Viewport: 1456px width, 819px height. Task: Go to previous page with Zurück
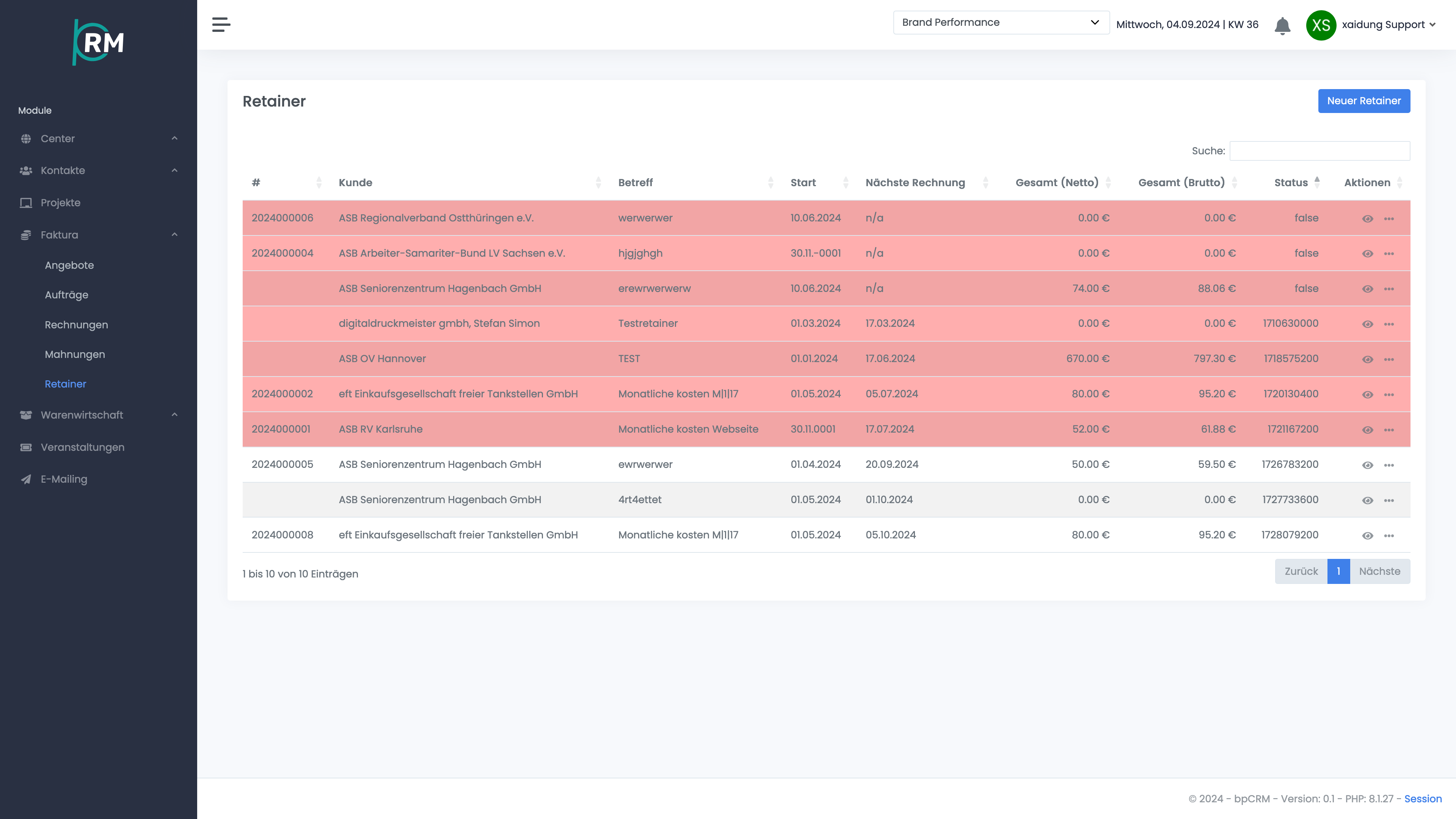[1301, 571]
